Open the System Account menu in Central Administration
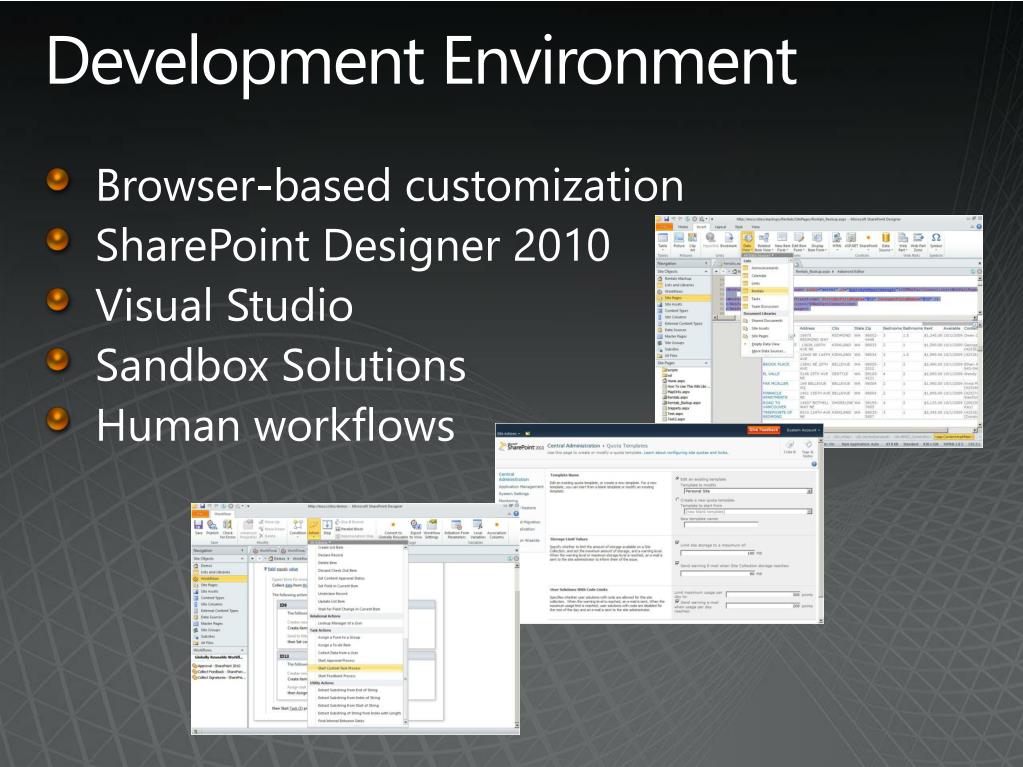Viewport: 1023px width, 767px height. 802,430
